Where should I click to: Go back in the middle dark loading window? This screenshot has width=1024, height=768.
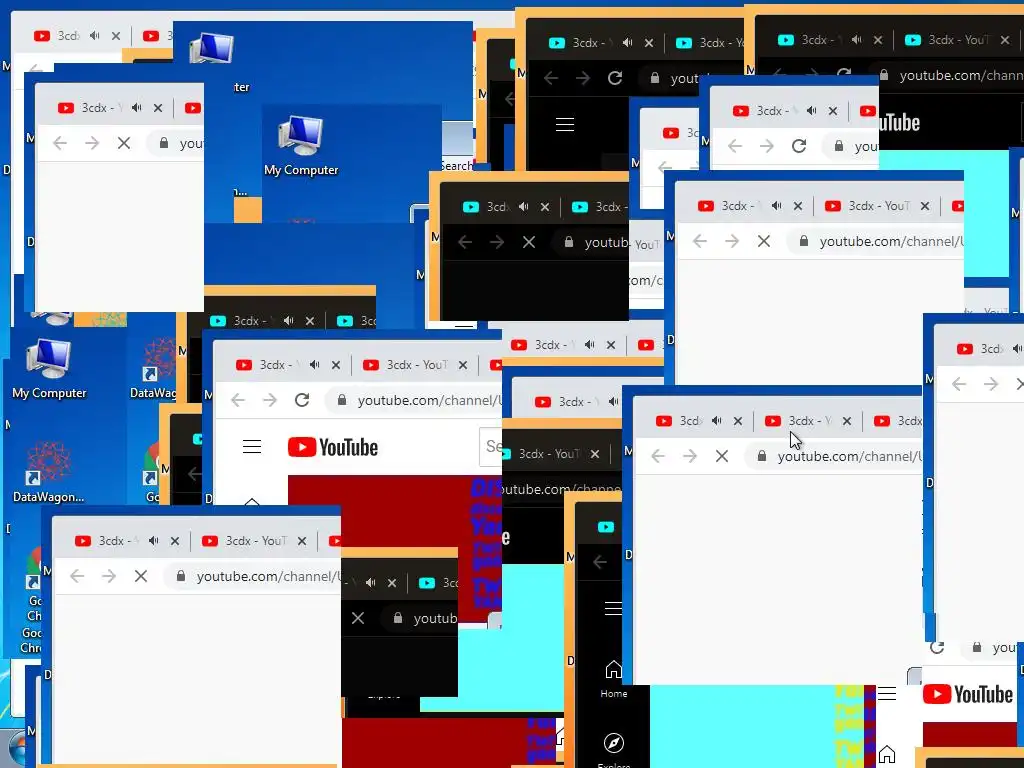tap(465, 242)
